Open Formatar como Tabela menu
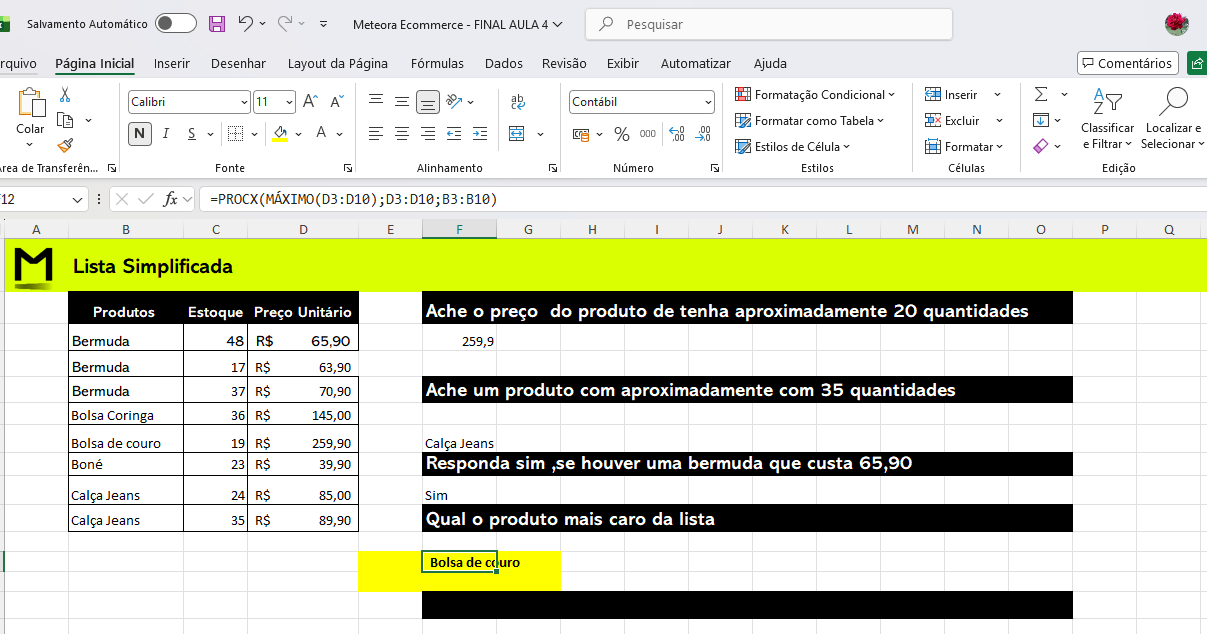The image size is (1207, 634). pos(811,121)
